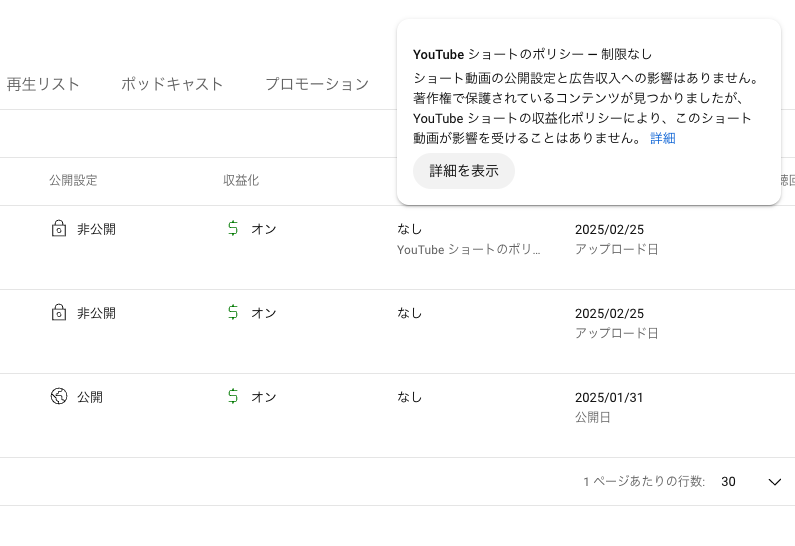The width and height of the screenshot is (795, 546).
Task: Click globe icon next to 公開
Action: click(x=59, y=396)
